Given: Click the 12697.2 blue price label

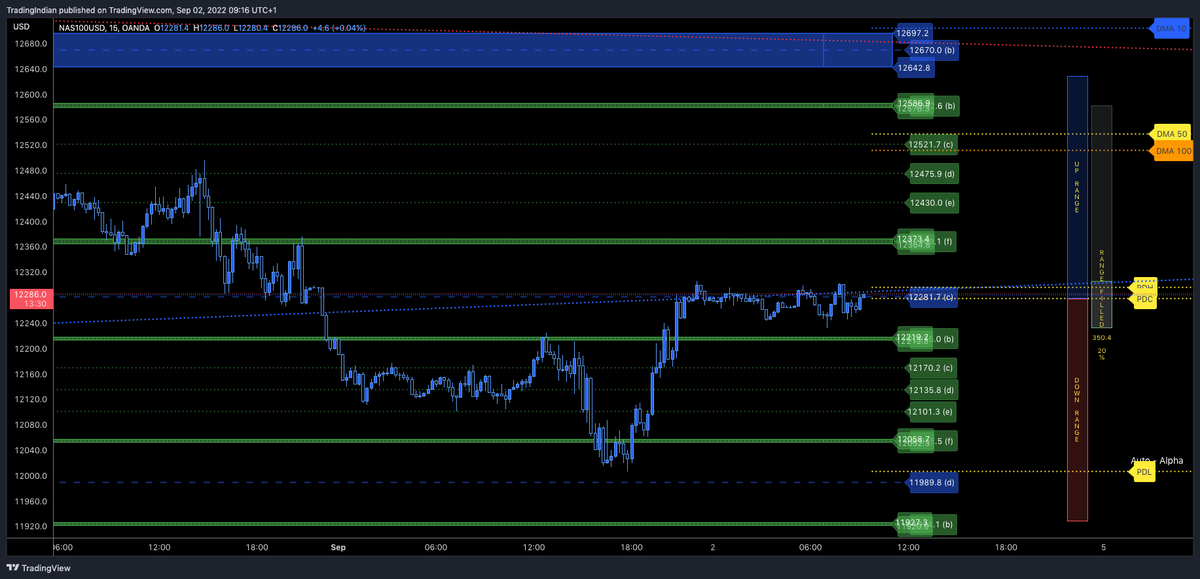Looking at the screenshot, I should click(x=914, y=33).
